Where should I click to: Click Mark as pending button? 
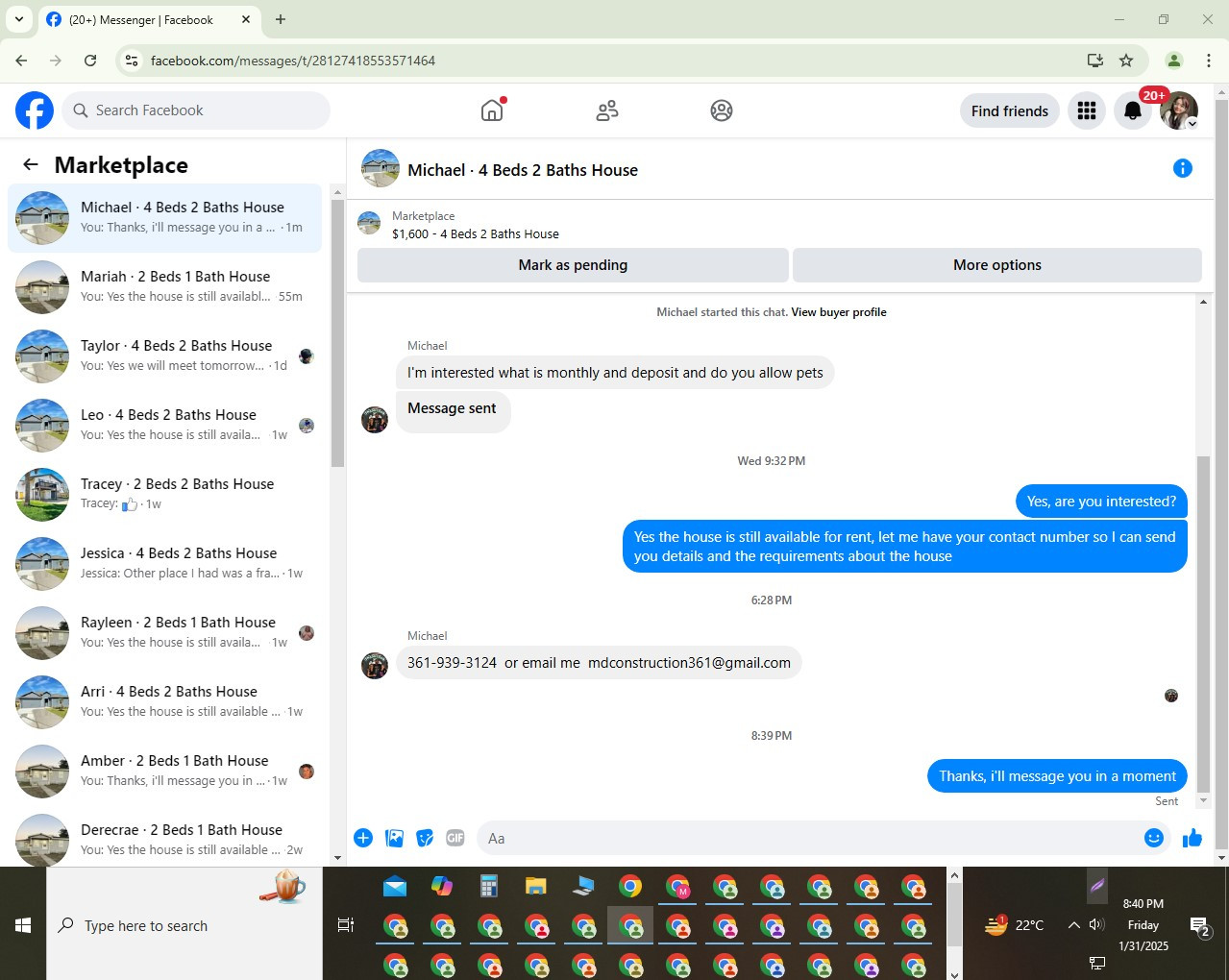pyautogui.click(x=573, y=265)
